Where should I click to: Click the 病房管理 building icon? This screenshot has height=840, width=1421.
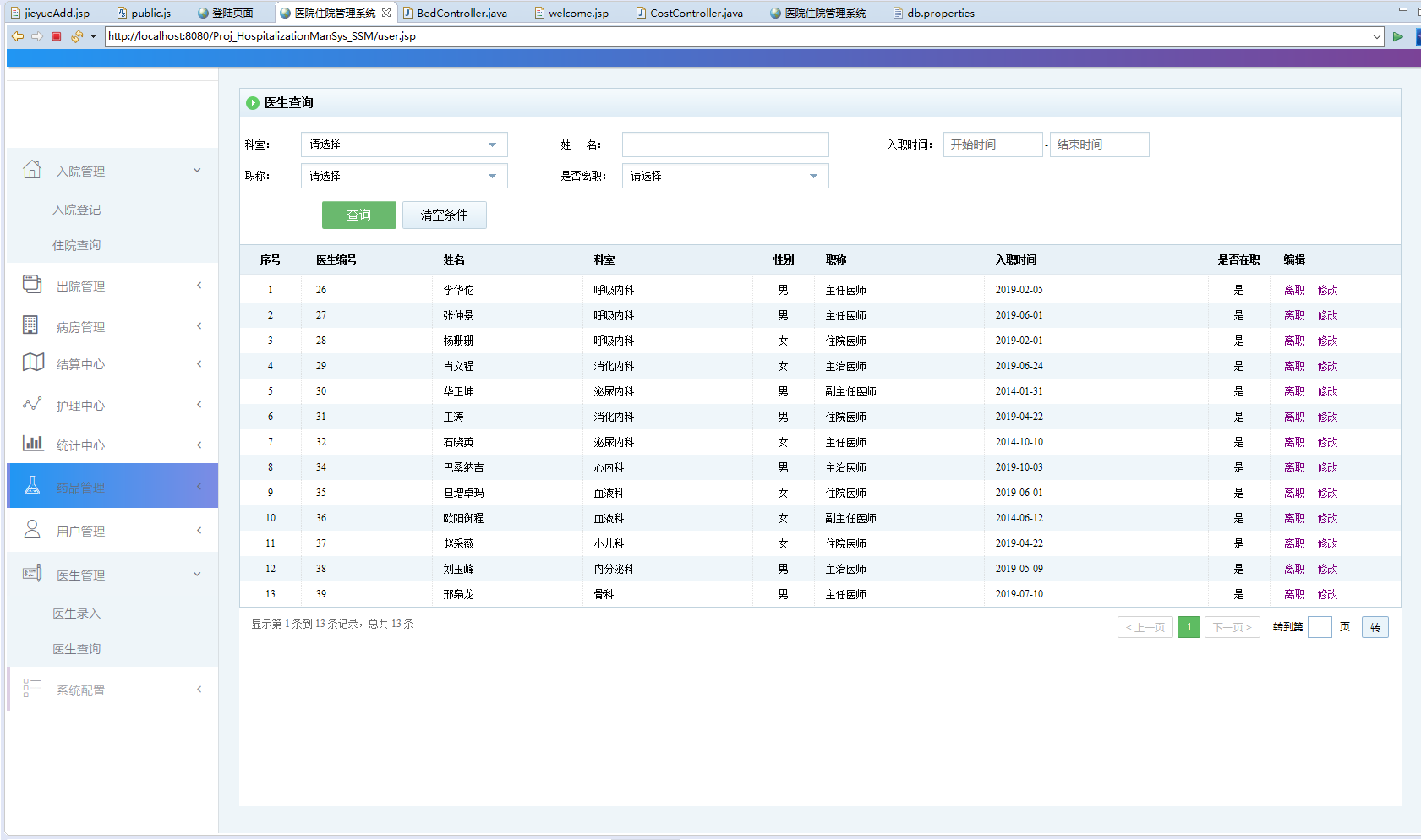pos(30,325)
